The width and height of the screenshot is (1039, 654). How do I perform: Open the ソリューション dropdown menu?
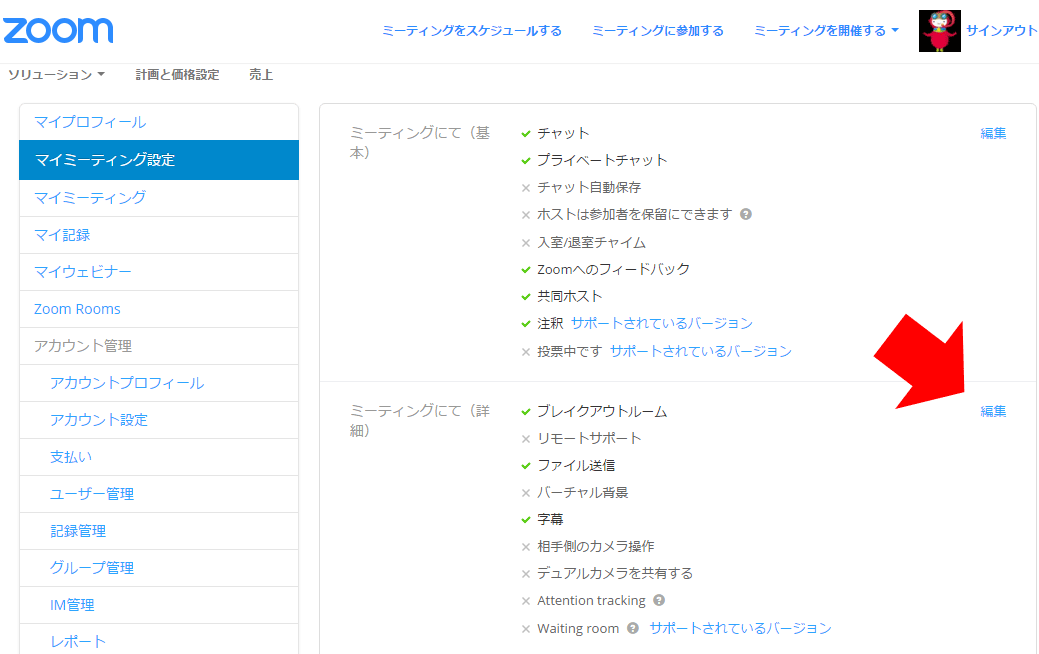56,75
